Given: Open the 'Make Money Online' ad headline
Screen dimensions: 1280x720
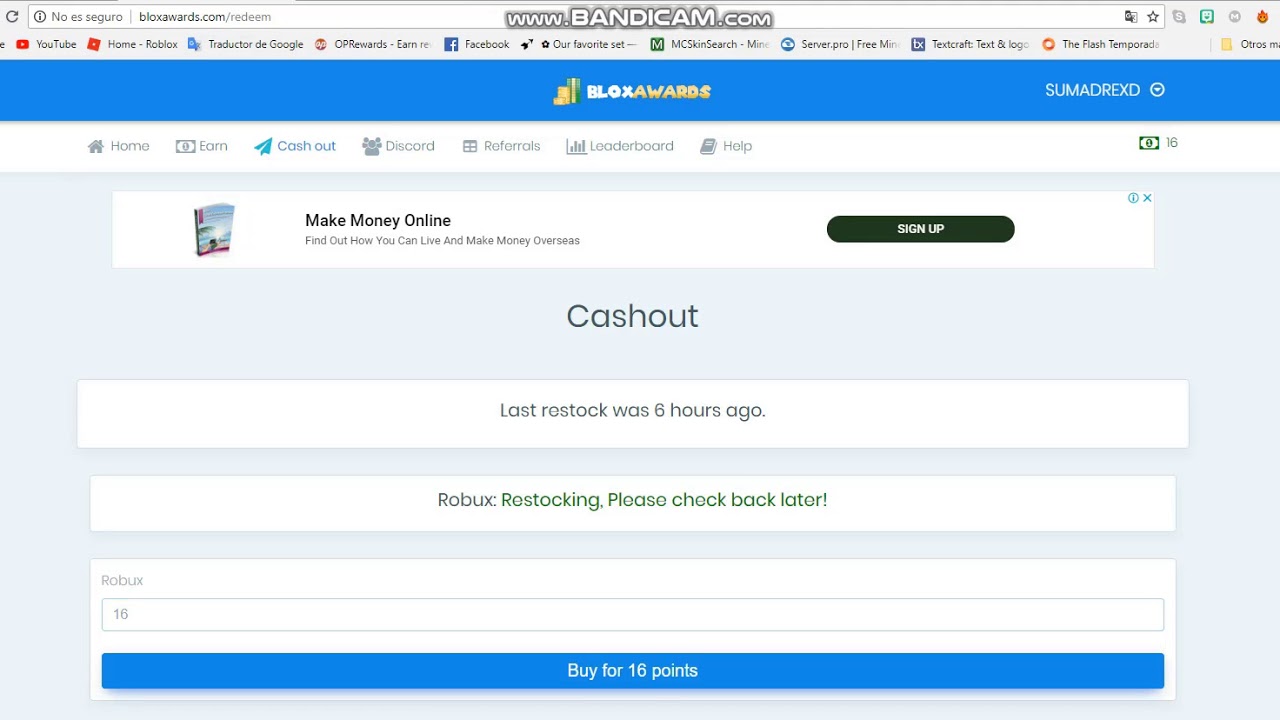Looking at the screenshot, I should 378,220.
